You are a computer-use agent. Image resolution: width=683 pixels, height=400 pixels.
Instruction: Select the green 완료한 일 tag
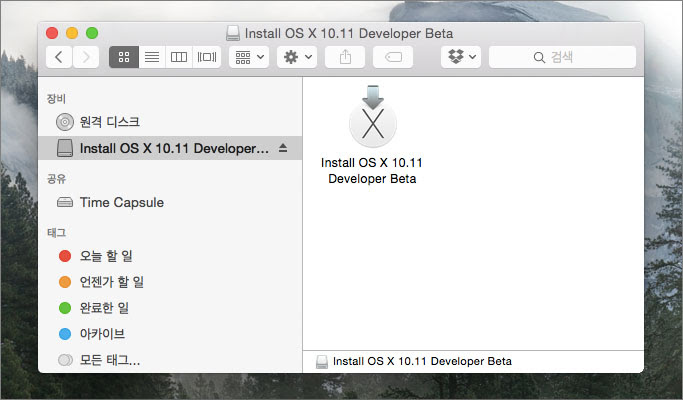tap(170, 308)
